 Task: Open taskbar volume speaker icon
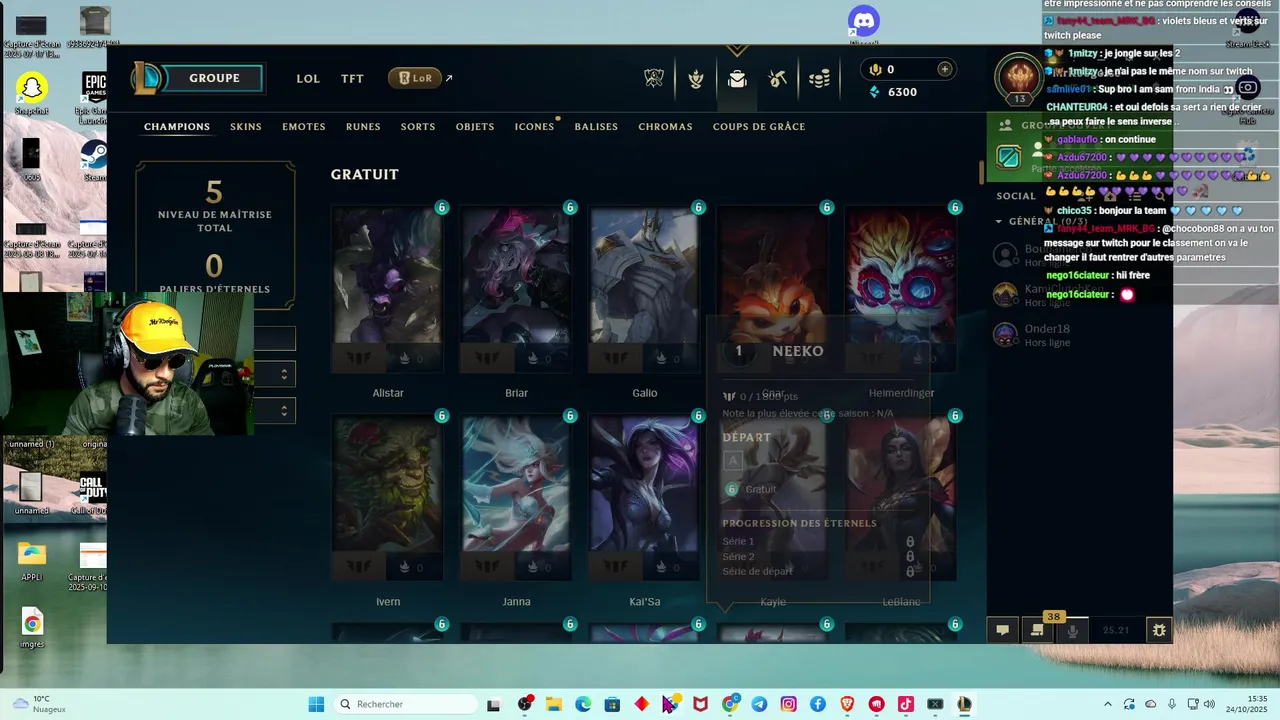coord(1209,704)
